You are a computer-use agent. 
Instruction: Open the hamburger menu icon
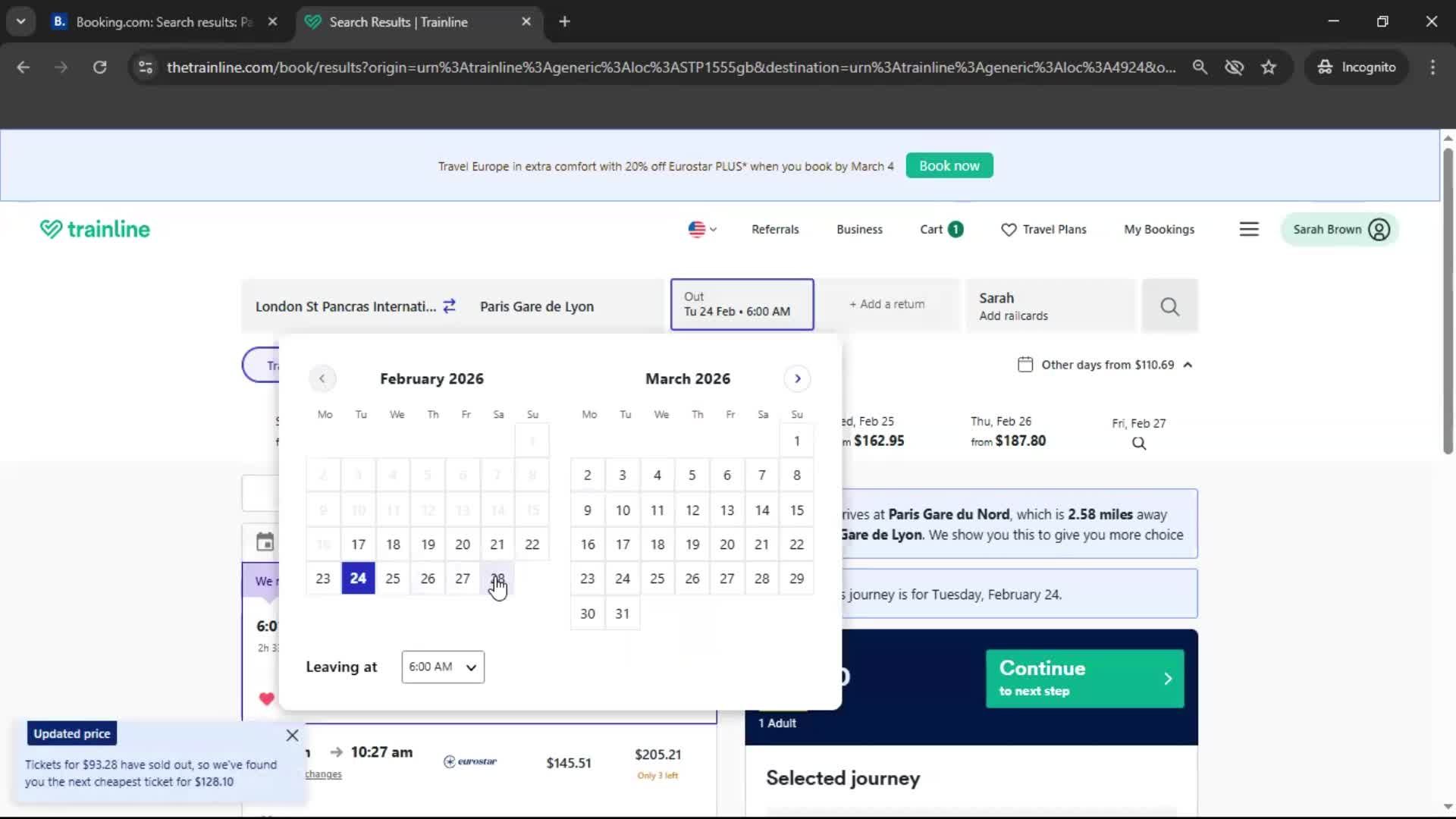(x=1249, y=229)
